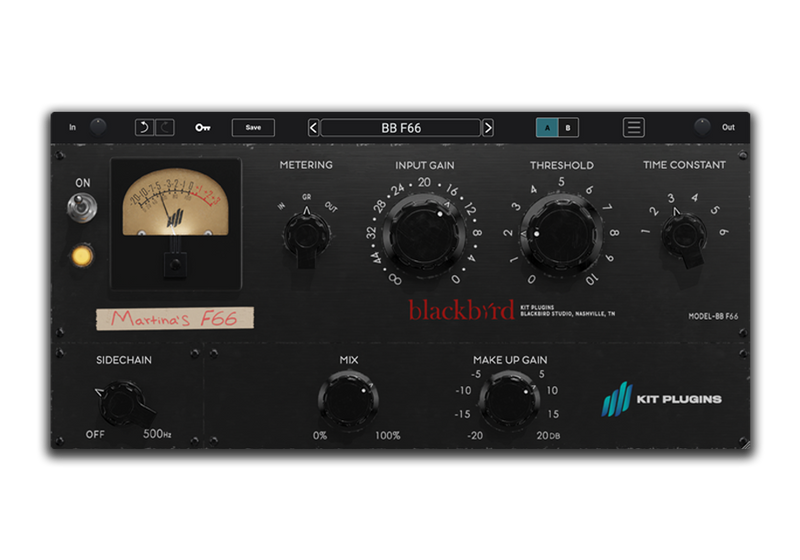This screenshot has width=800, height=560.
Task: Click the redo arrow button
Action: pos(165,128)
